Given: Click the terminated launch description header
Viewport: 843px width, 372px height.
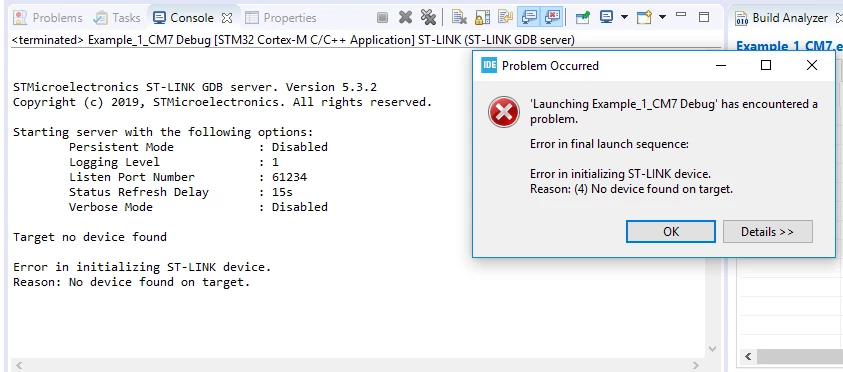Looking at the screenshot, I should click(x=293, y=40).
